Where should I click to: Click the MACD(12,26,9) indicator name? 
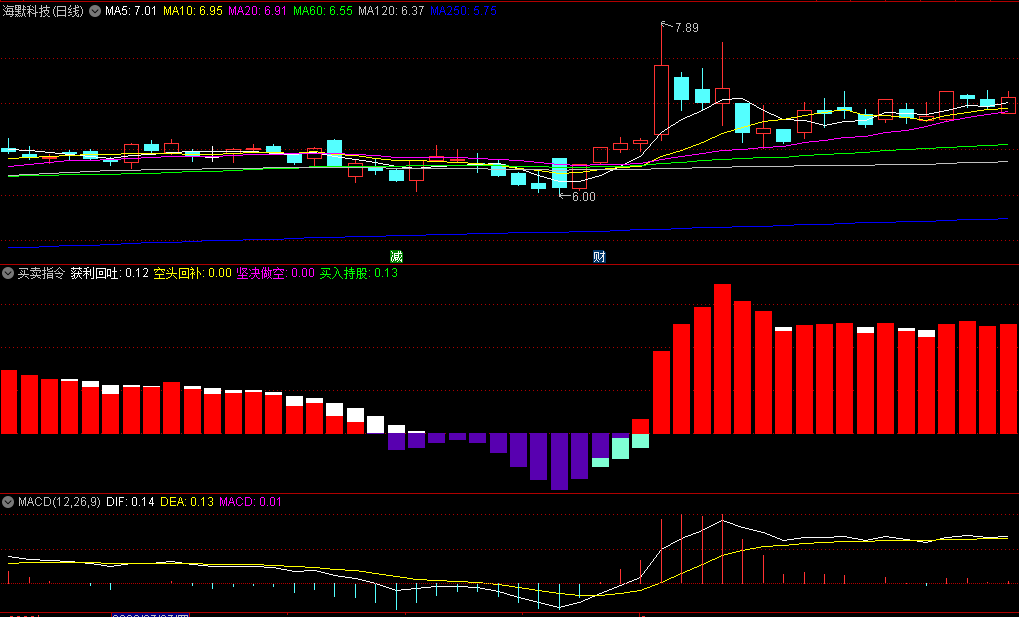point(59,502)
